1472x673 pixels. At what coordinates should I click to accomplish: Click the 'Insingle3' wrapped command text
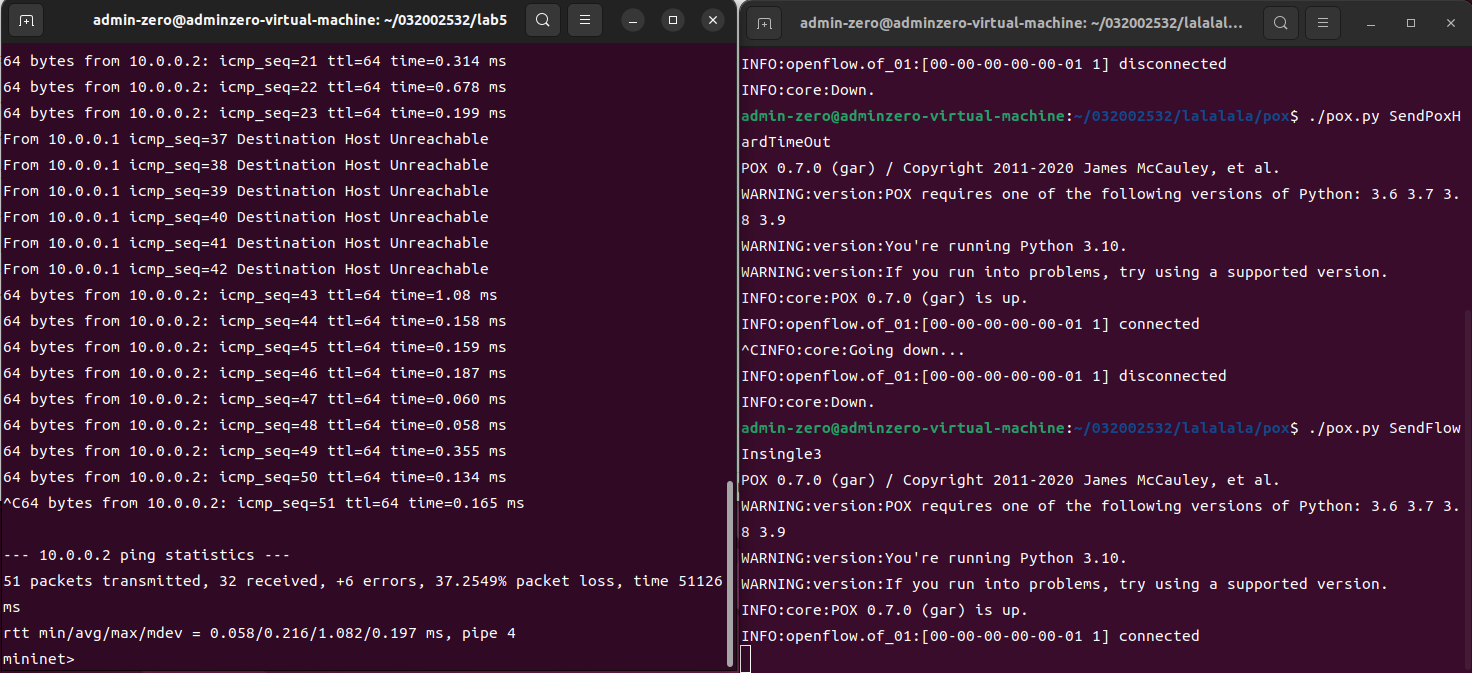click(781, 454)
